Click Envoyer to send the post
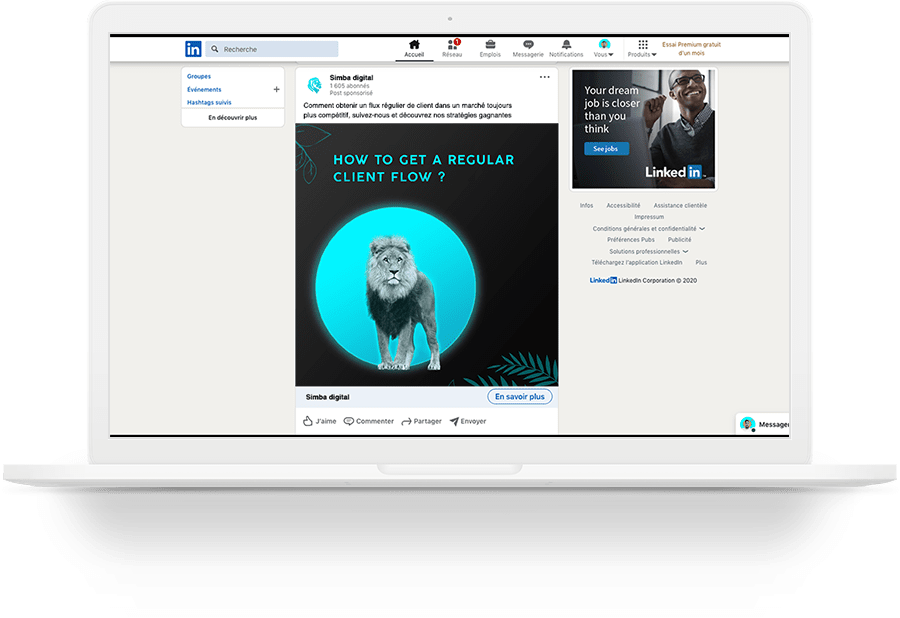The width and height of the screenshot is (900, 618). [x=468, y=421]
